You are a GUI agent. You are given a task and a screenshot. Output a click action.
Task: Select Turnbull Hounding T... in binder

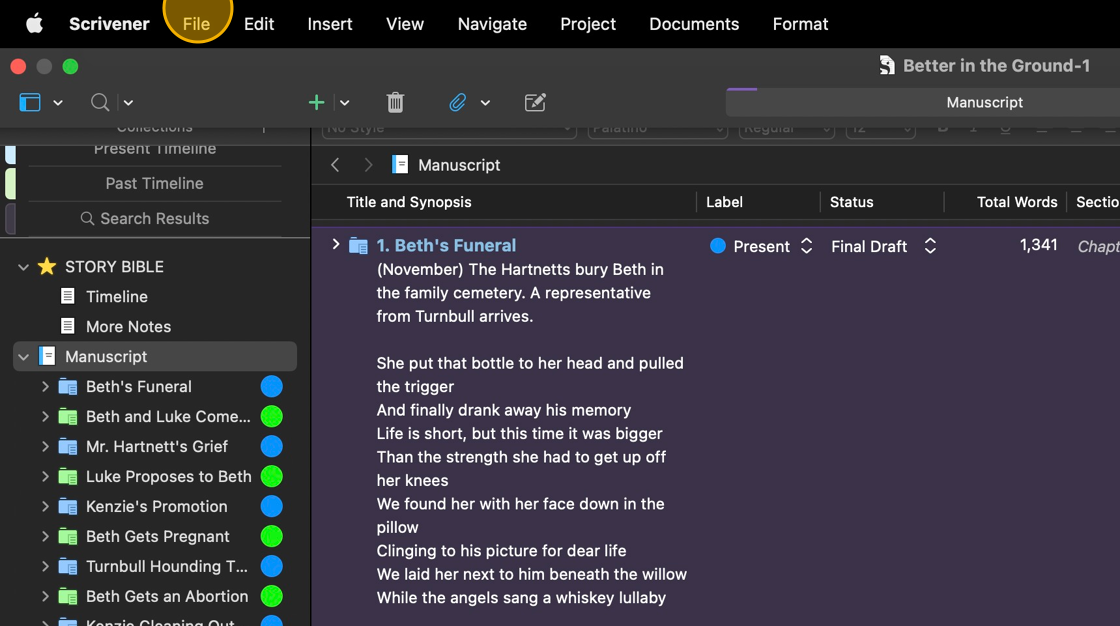pyautogui.click(x=166, y=567)
